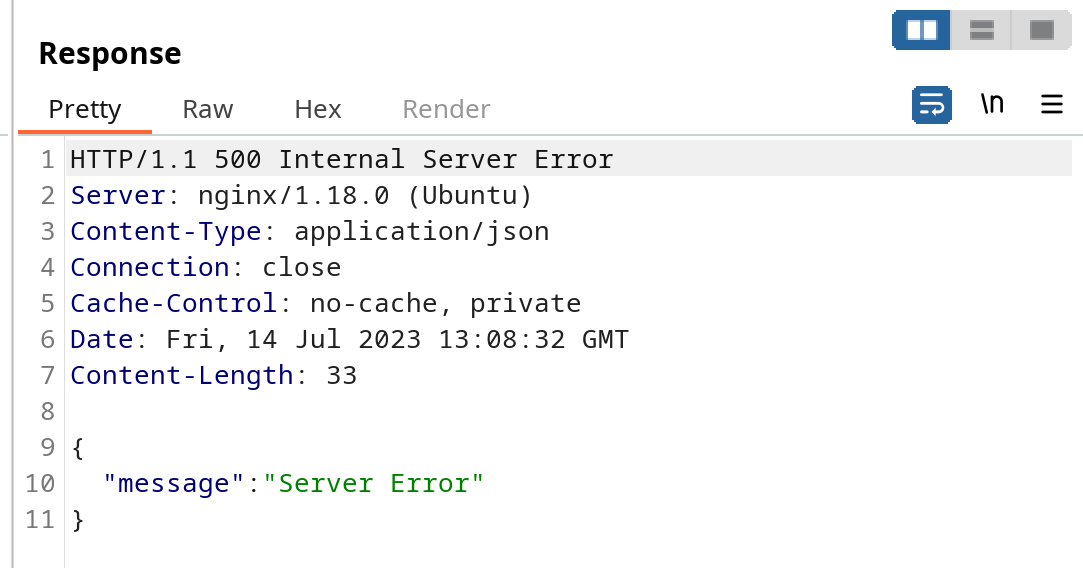Click the "Server Error" JSON value
The height and width of the screenshot is (568, 1083).
(x=374, y=483)
